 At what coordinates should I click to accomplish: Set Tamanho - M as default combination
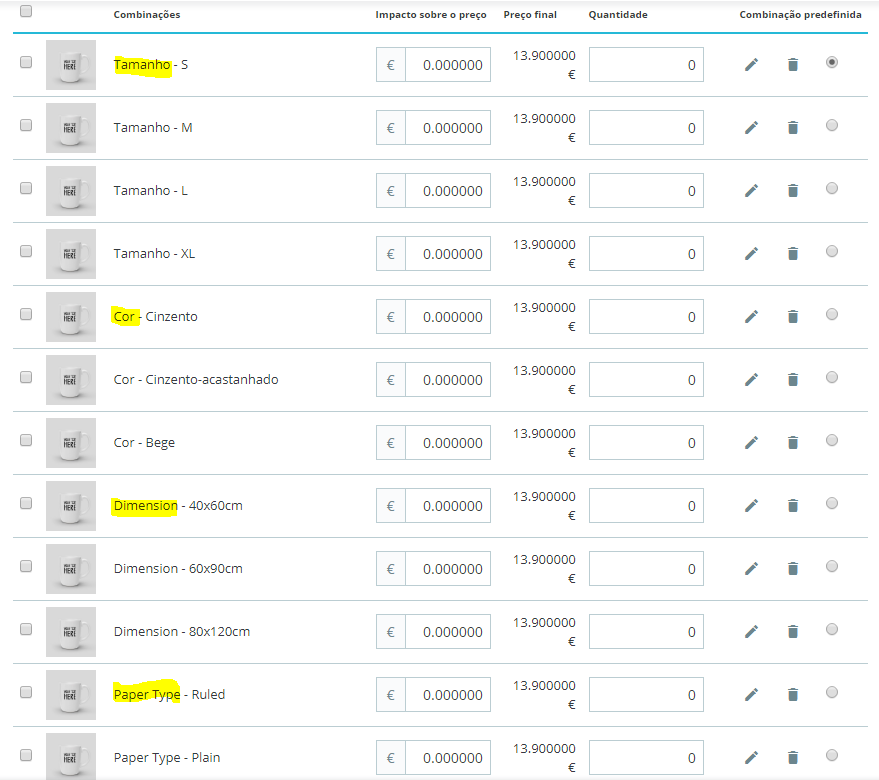coord(832,125)
